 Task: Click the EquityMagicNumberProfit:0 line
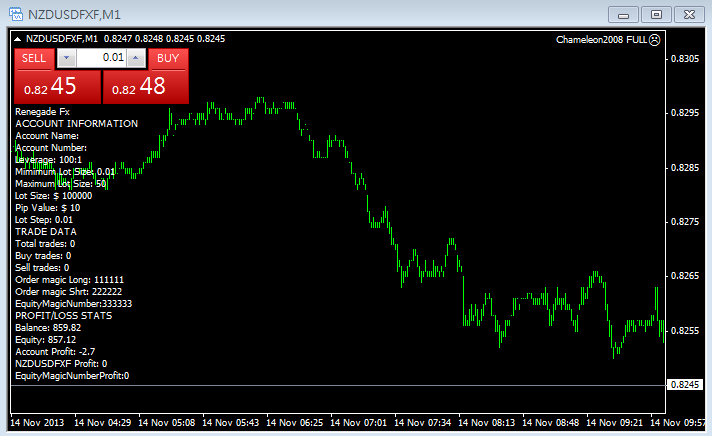pos(72,376)
